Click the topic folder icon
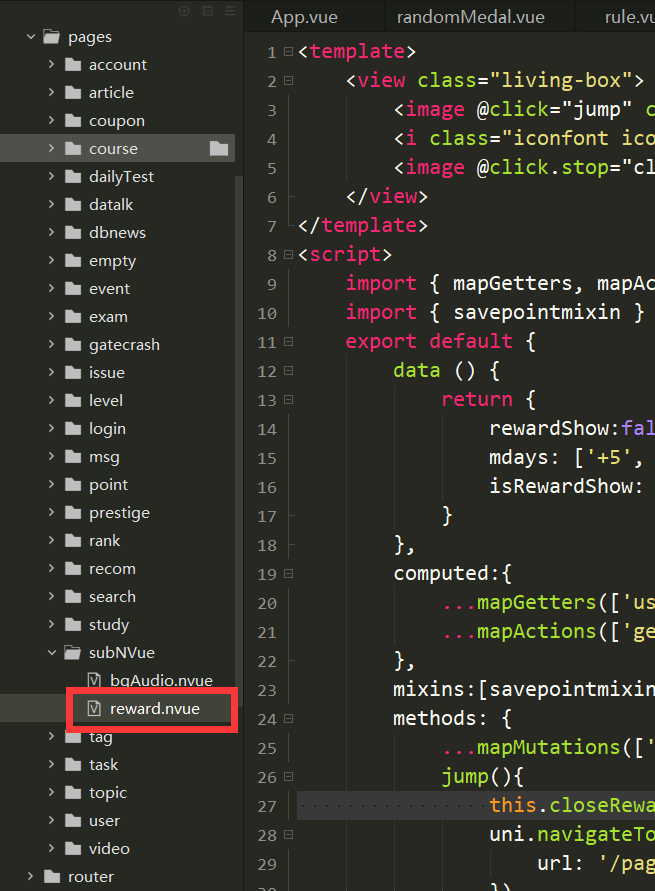This screenshot has height=891, width=655. pyautogui.click(x=73, y=792)
